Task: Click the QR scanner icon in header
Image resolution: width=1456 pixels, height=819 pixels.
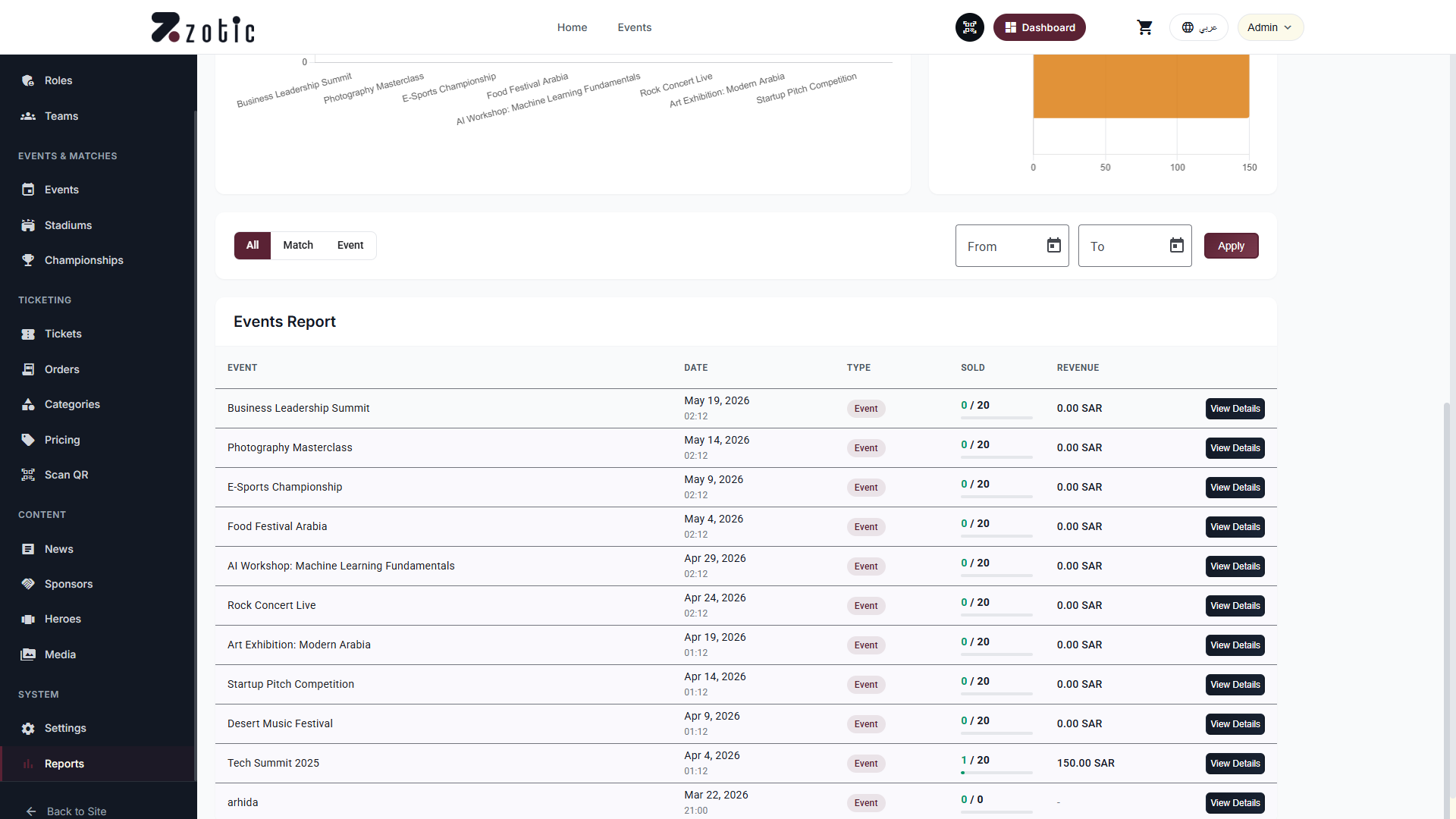Action: 969,27
